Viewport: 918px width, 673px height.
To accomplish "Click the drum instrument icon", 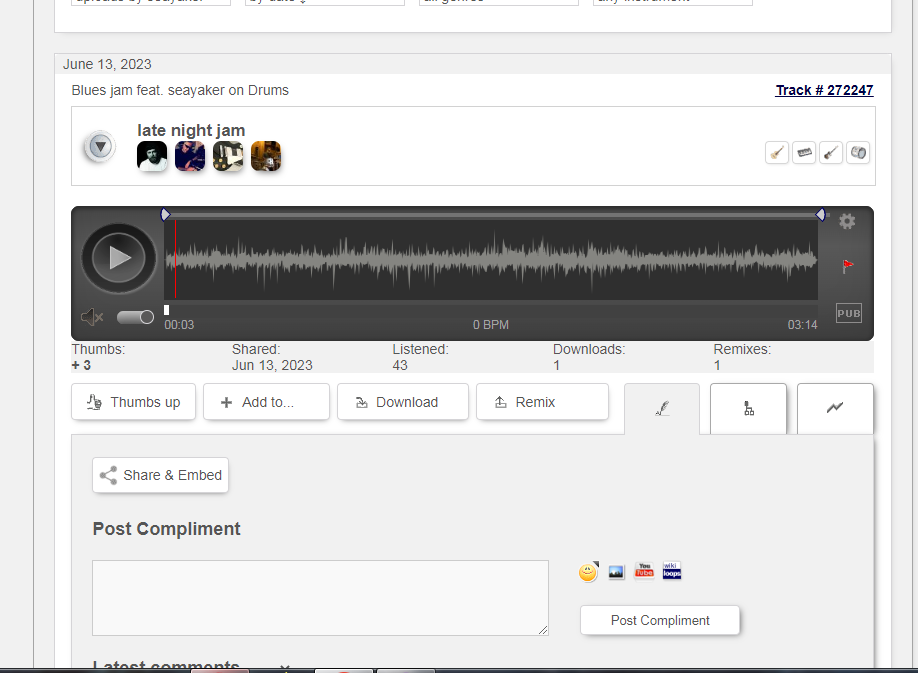I will point(858,153).
